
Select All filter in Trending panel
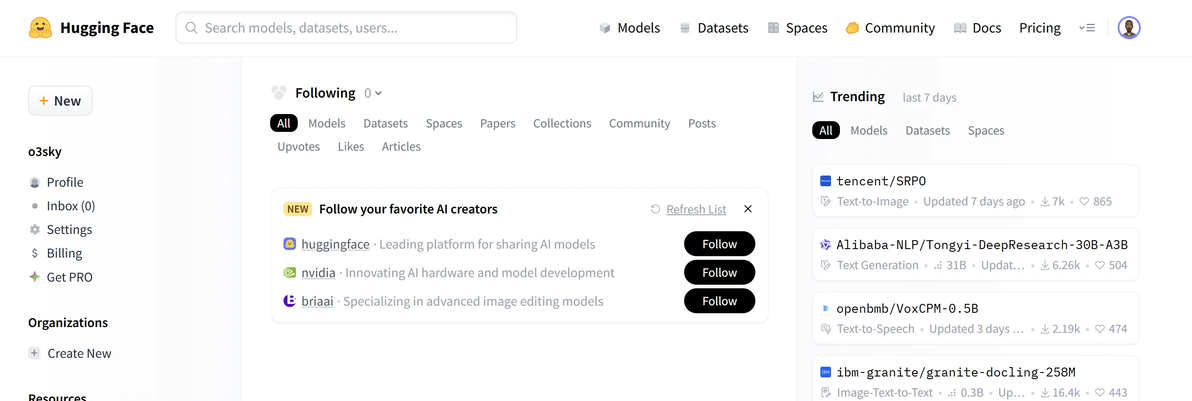click(826, 130)
